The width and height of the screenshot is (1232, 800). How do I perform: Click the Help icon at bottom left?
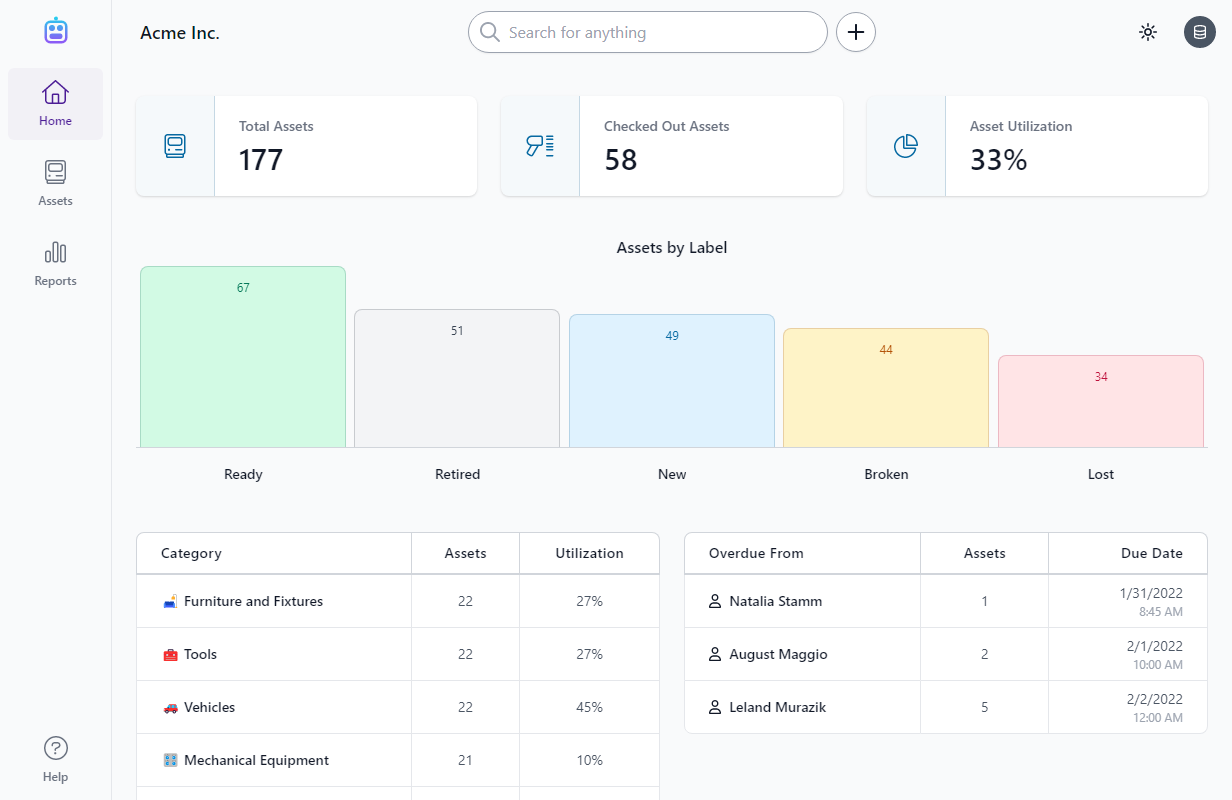(x=55, y=747)
